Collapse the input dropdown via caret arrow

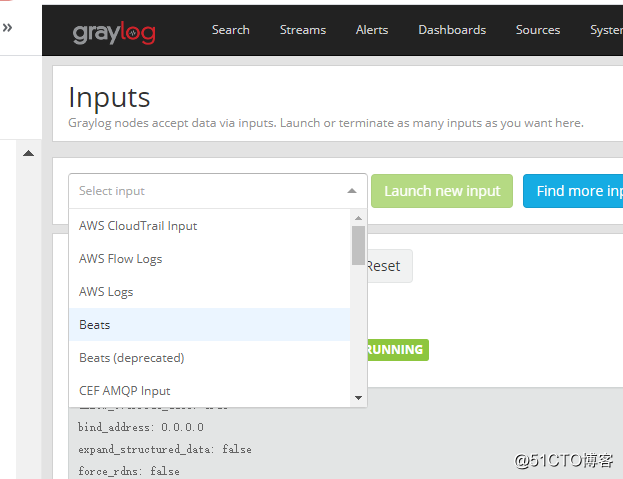(x=352, y=191)
